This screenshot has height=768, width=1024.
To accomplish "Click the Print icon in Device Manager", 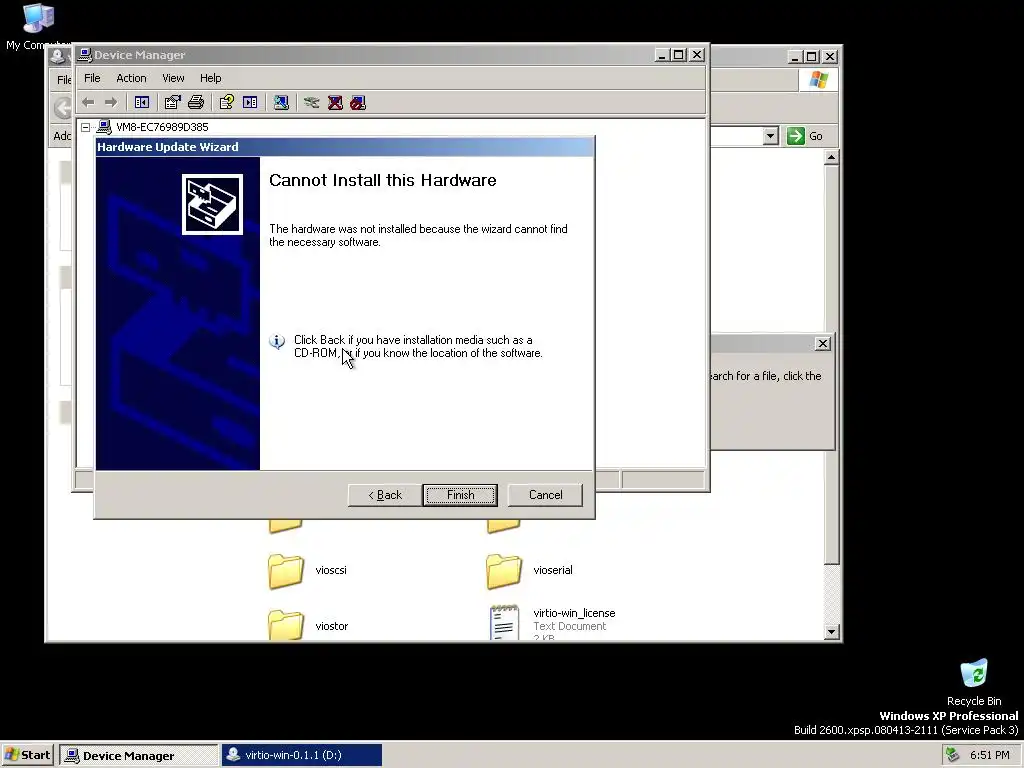I will click(x=196, y=103).
